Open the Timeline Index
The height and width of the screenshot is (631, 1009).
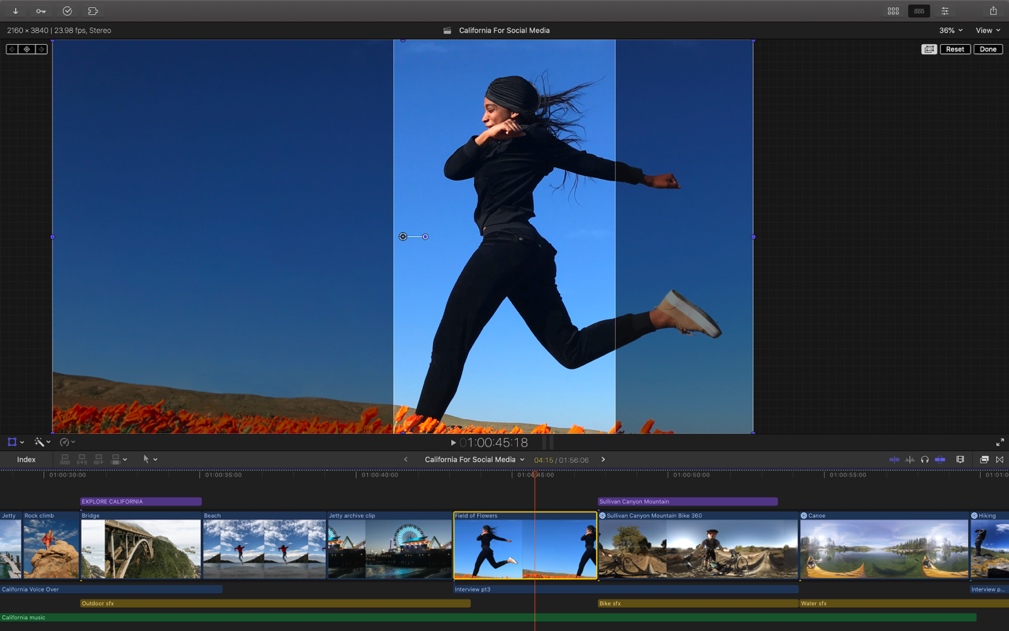pyautogui.click(x=25, y=459)
